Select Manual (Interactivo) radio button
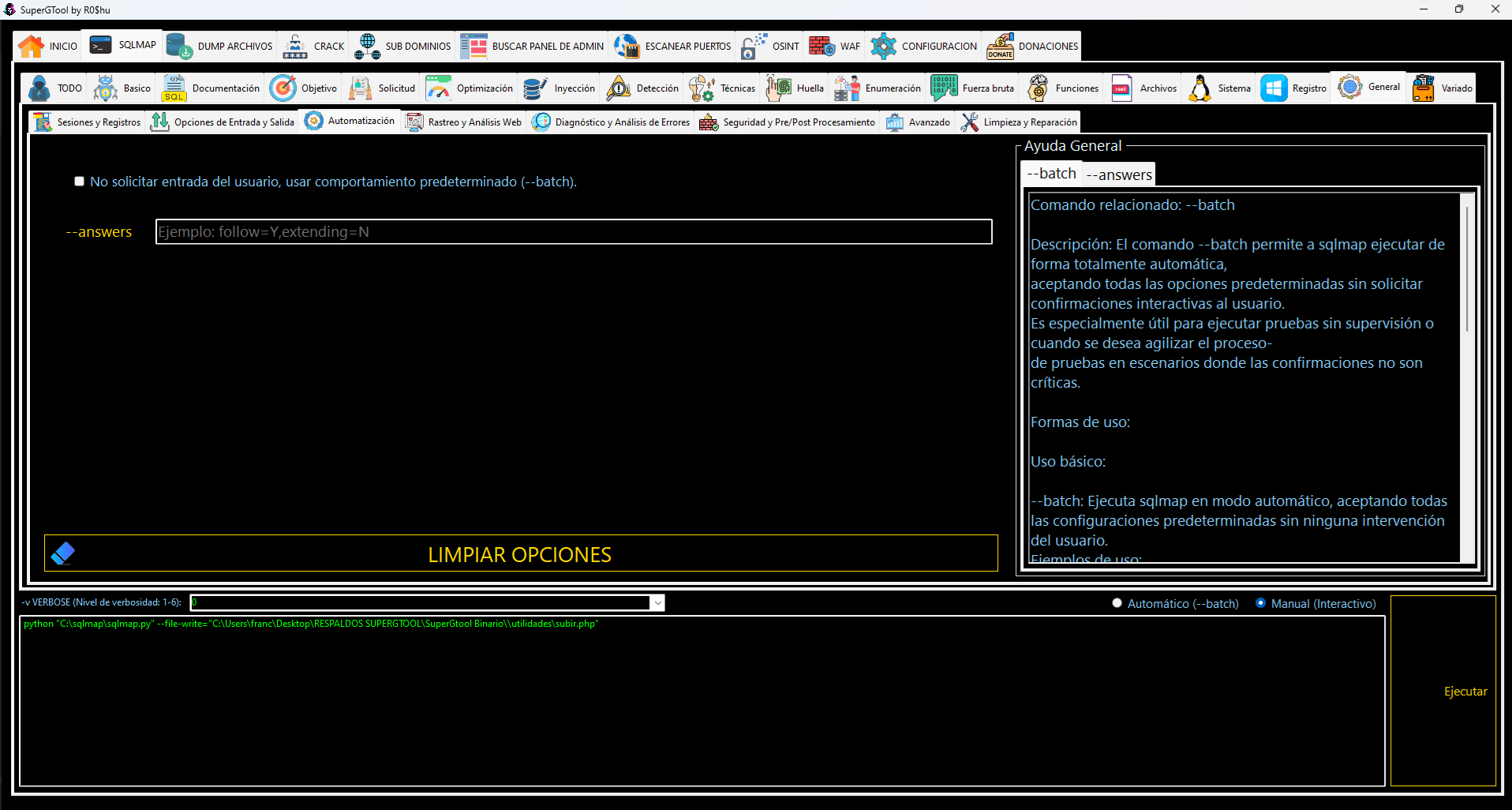 point(1260,603)
